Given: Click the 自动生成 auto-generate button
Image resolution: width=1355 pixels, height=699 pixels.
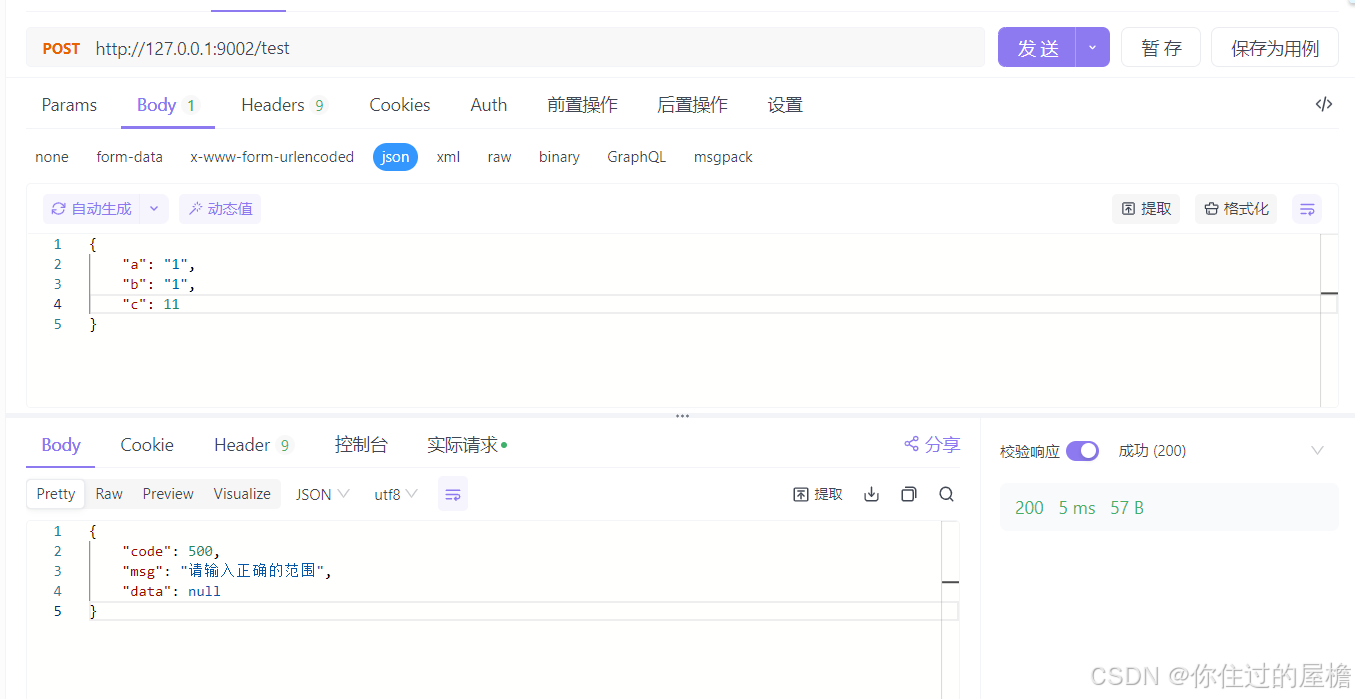Looking at the screenshot, I should [91, 209].
